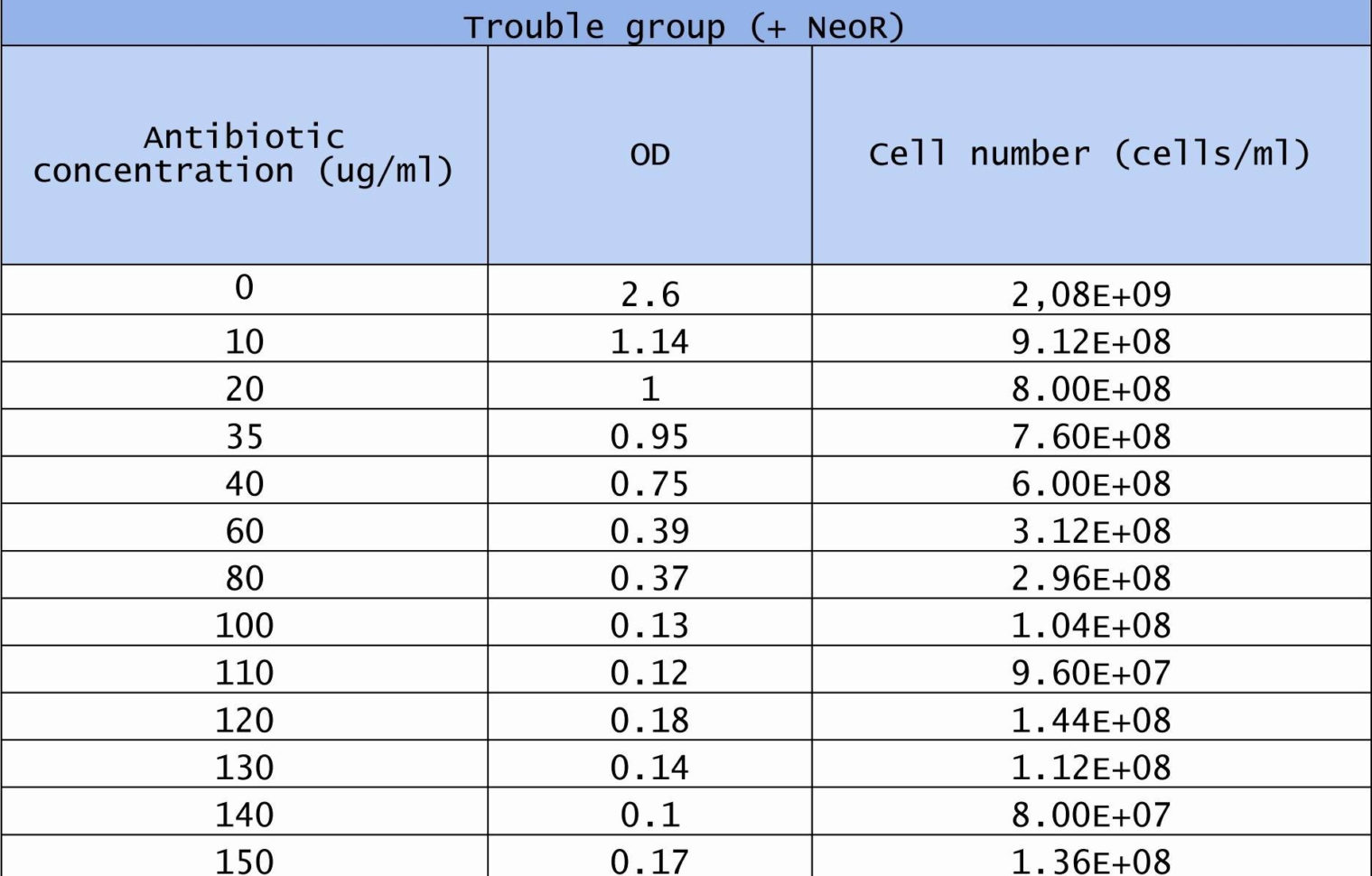Select the OD cell showing 0.95
The image size is (1372, 876).
point(649,436)
